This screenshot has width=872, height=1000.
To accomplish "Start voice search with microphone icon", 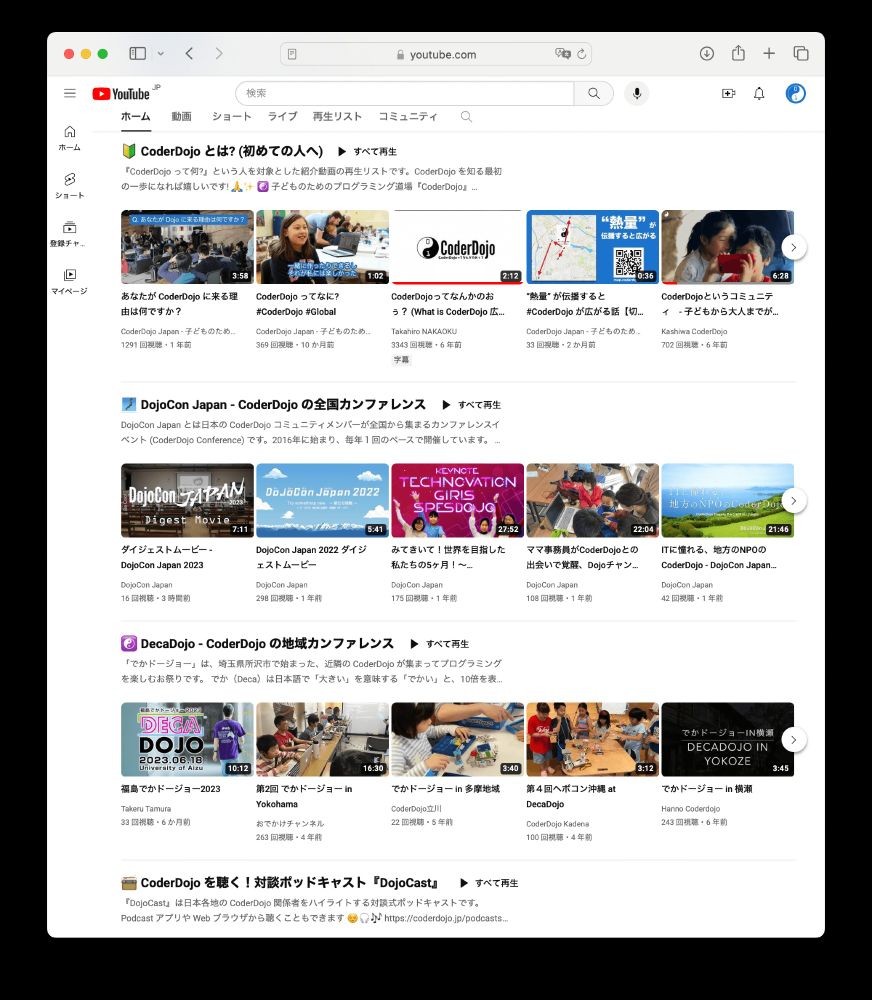I will pyautogui.click(x=637, y=93).
